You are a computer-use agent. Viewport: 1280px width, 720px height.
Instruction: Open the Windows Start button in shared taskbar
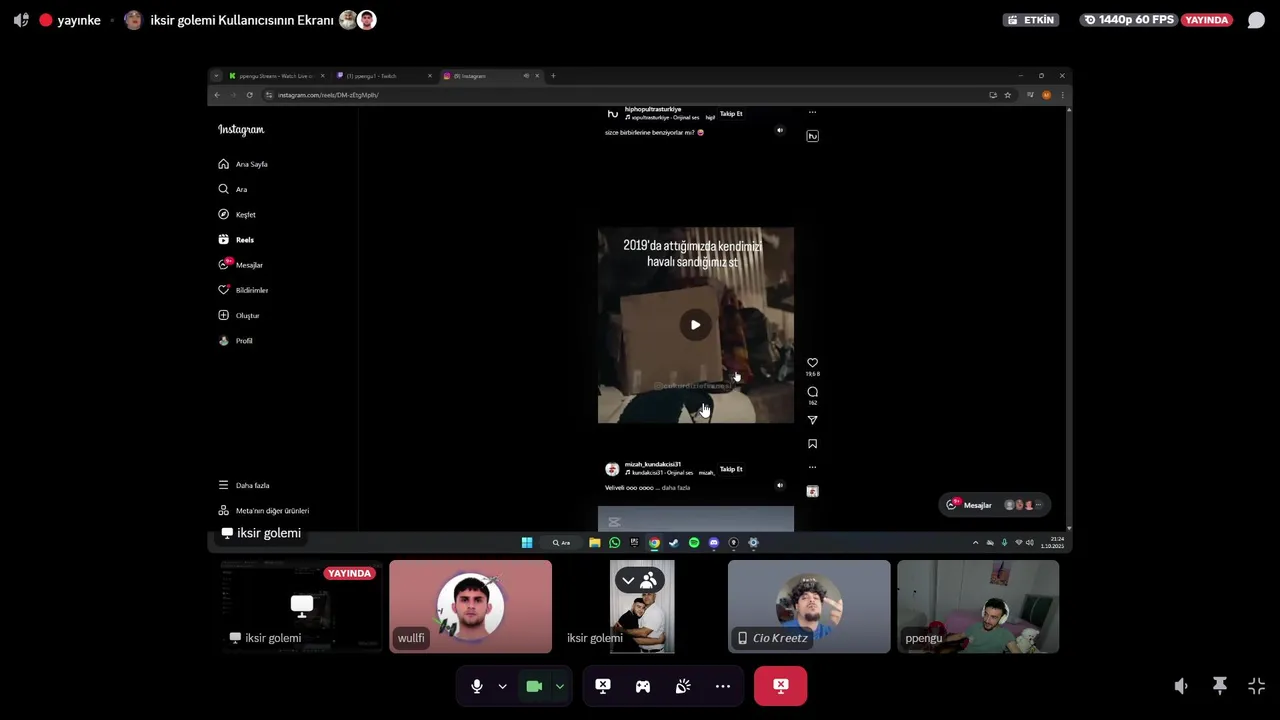coord(527,543)
